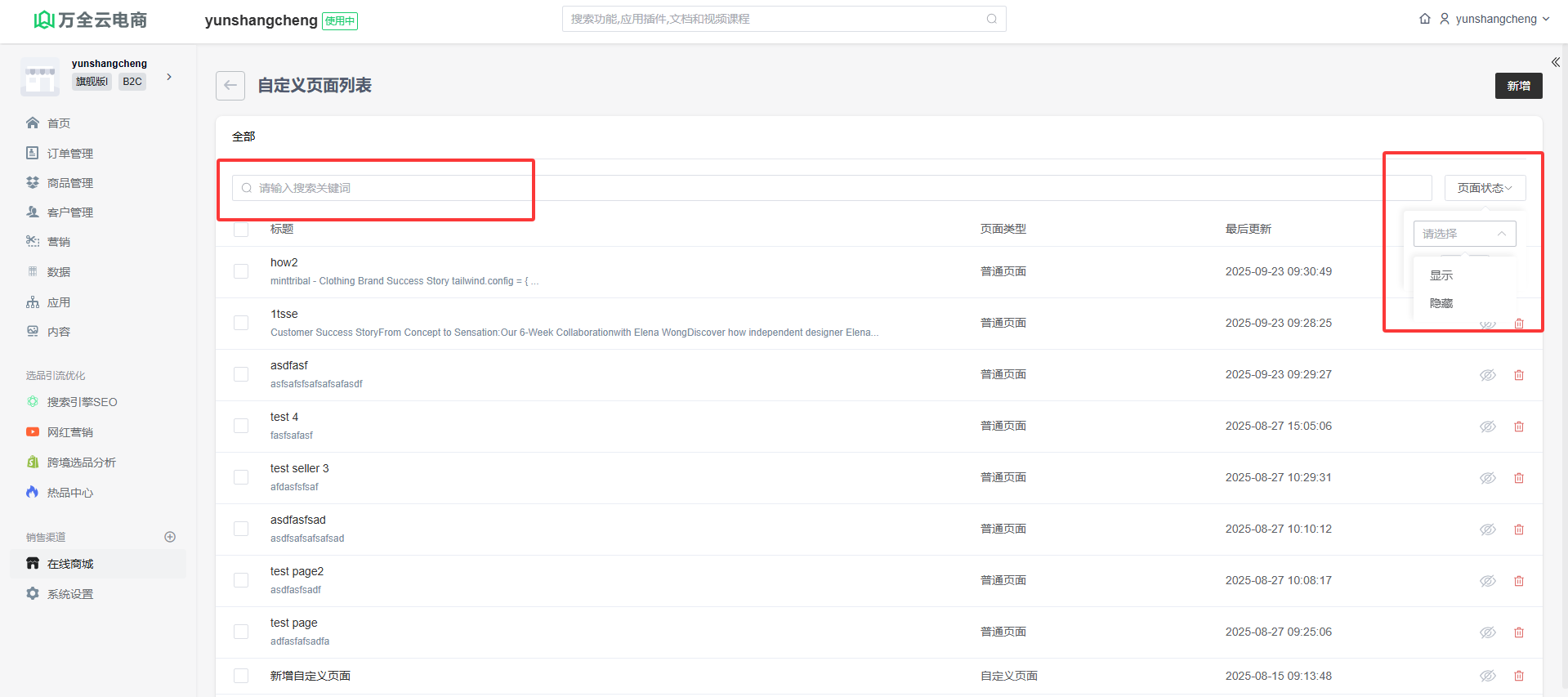Click the 新增 button

(x=1518, y=86)
